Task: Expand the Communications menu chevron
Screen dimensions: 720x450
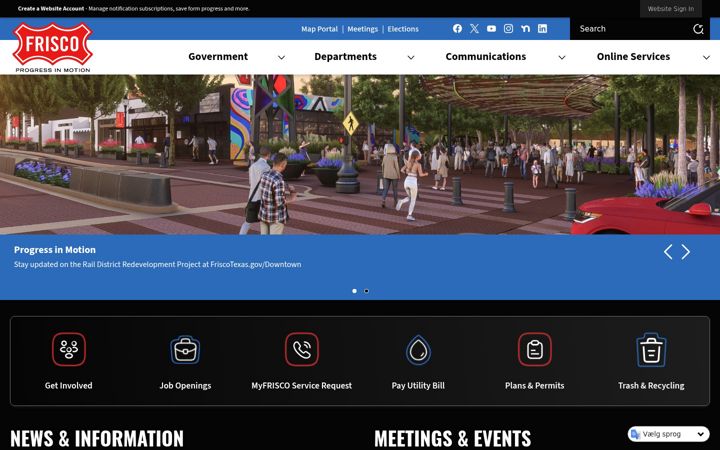Action: [562, 57]
